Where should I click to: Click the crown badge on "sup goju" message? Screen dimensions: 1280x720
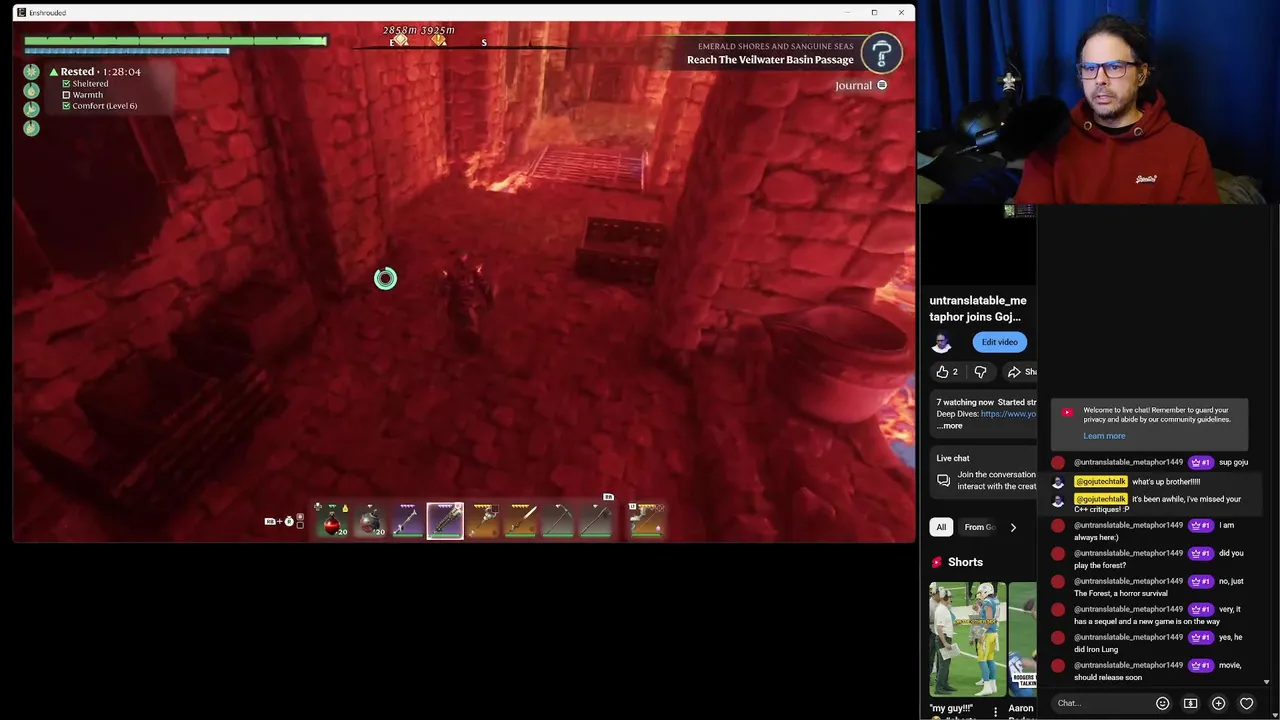click(1201, 463)
